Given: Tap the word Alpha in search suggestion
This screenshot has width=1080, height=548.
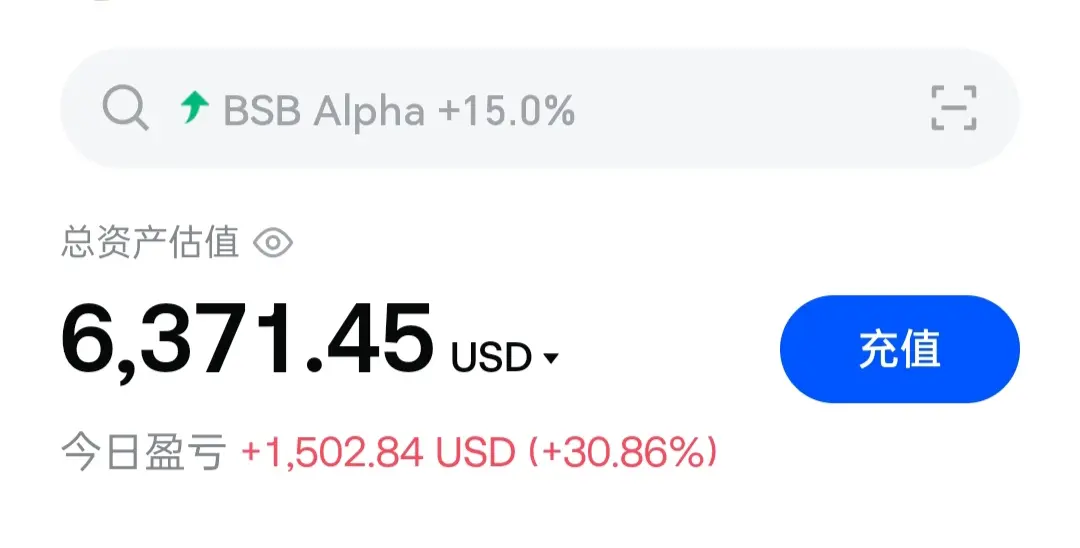Looking at the screenshot, I should (368, 112).
